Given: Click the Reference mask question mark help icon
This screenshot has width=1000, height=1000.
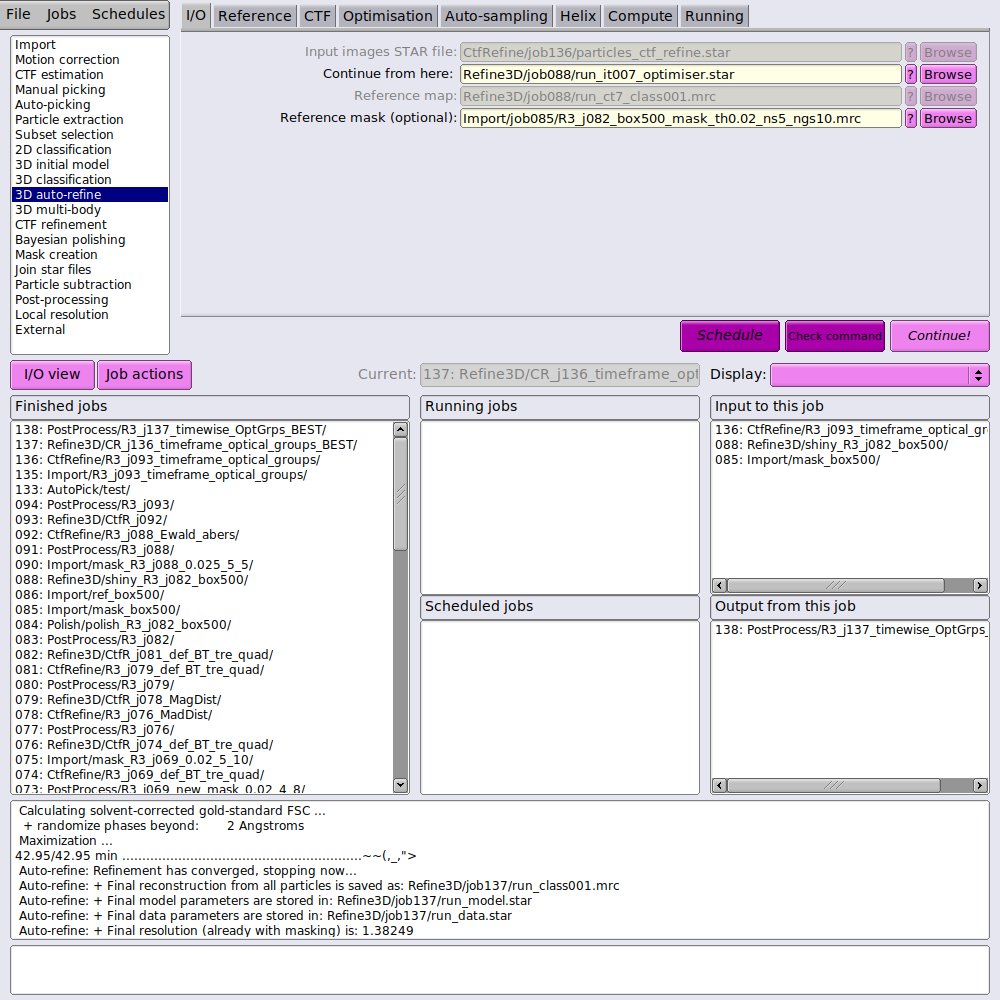Looking at the screenshot, I should pos(910,118).
